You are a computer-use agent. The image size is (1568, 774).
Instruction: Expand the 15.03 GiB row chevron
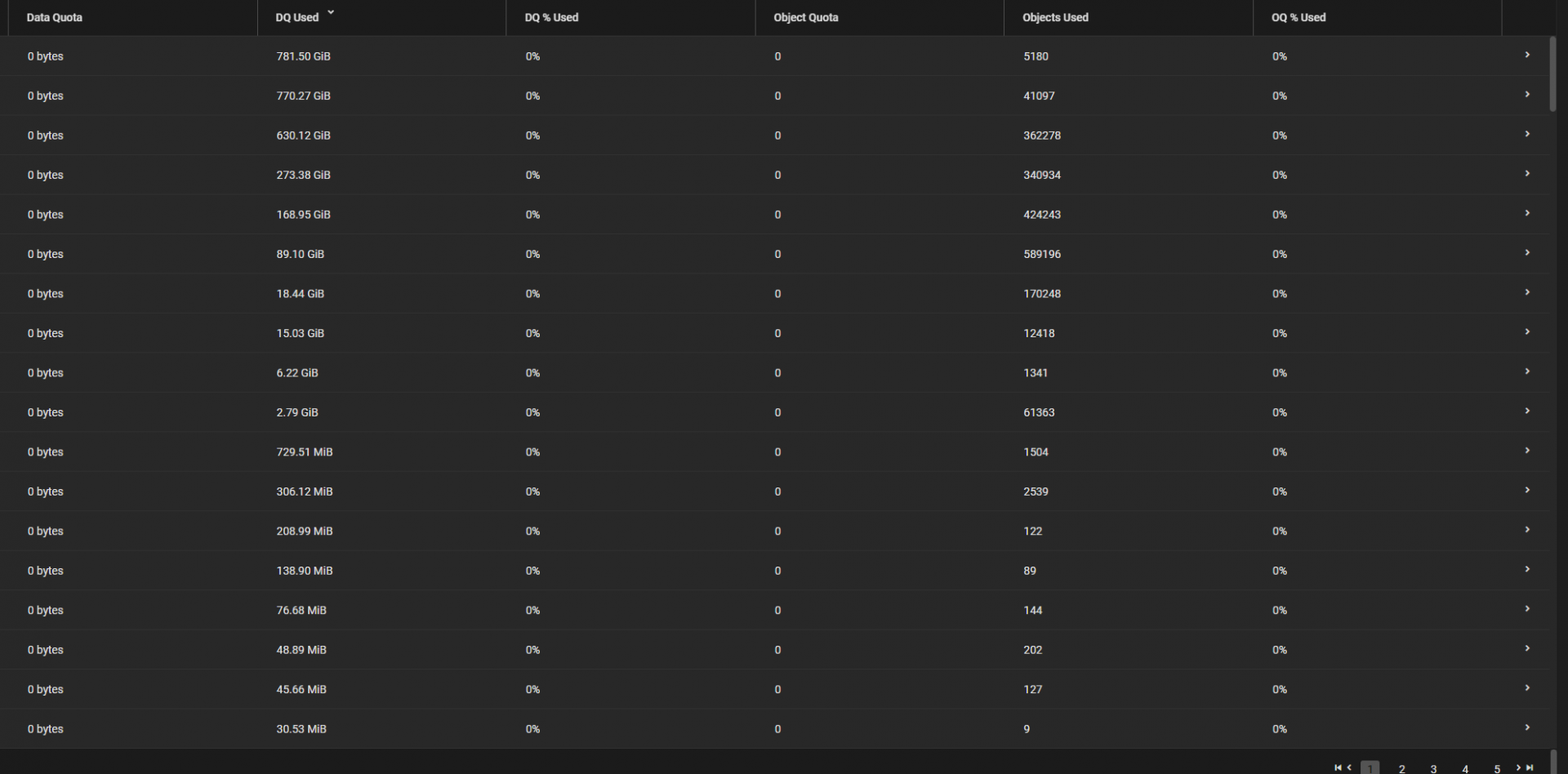pyautogui.click(x=1527, y=332)
